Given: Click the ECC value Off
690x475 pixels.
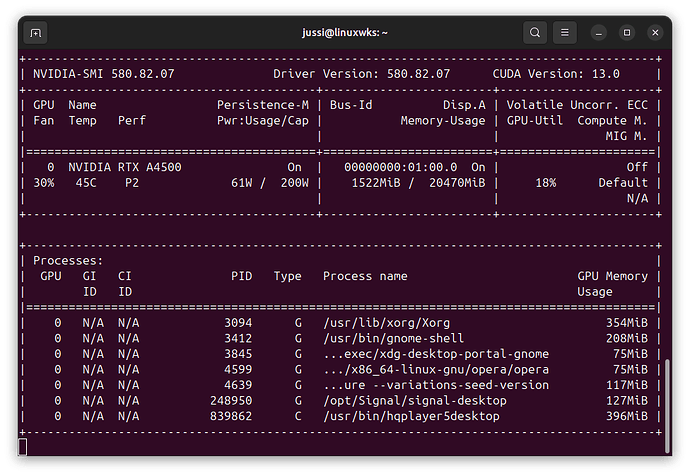Looking at the screenshot, I should coord(637,167).
